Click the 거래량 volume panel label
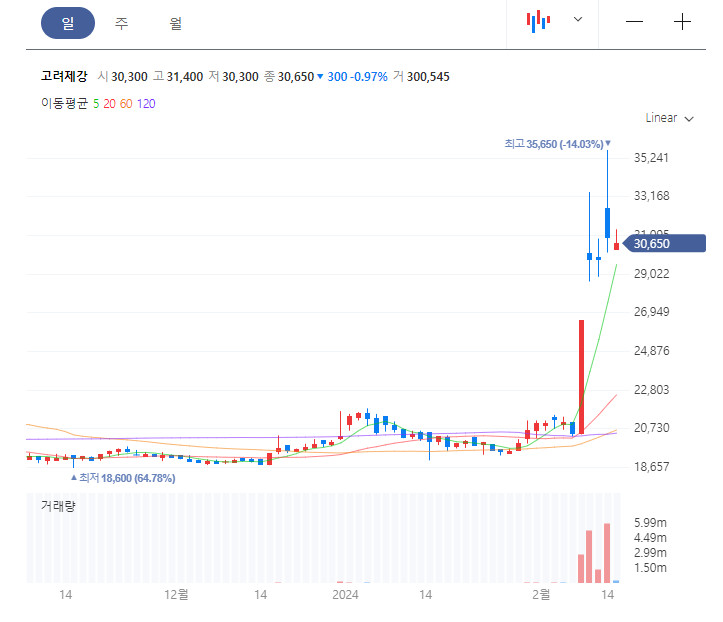 (x=58, y=506)
